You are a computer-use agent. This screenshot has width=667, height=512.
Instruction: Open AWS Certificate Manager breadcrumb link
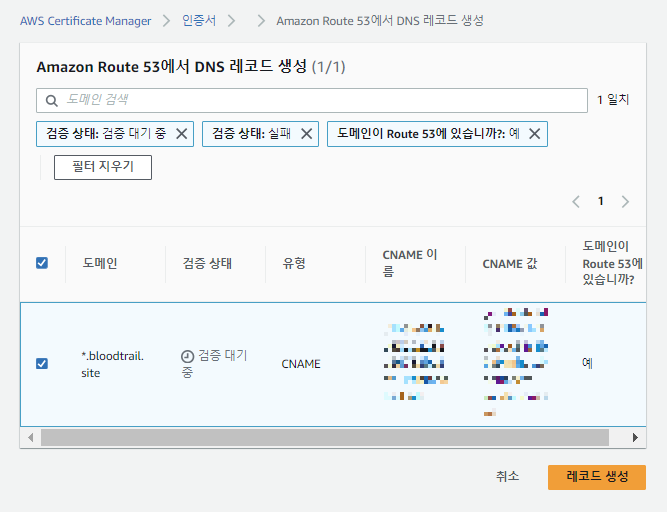86,21
